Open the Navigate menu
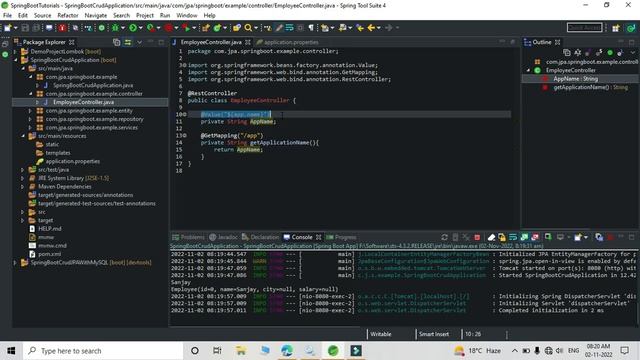Screen dimensions: 640x360 point(96,16)
